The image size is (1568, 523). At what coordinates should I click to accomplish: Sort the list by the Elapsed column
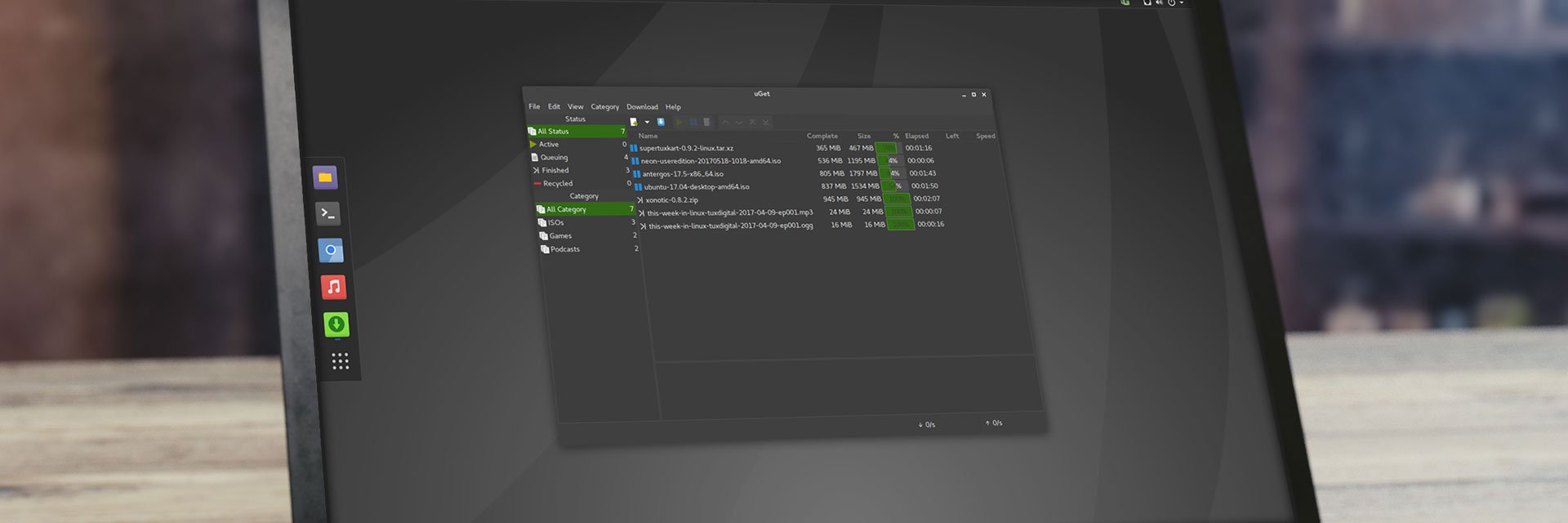(x=916, y=136)
